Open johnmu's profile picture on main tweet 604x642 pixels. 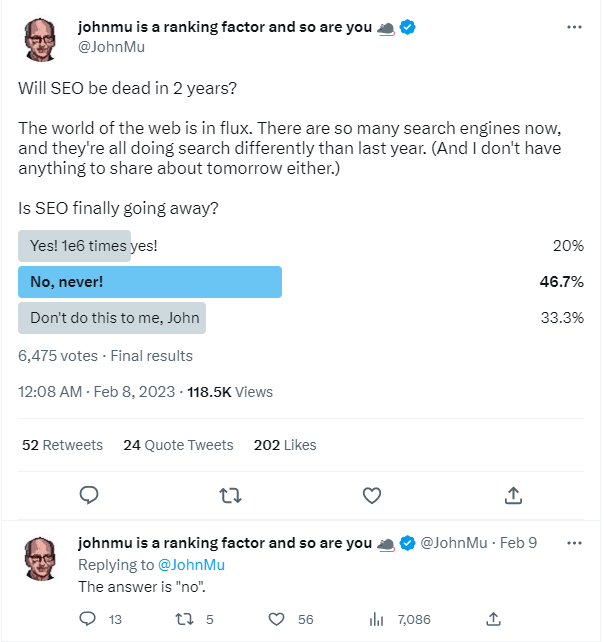42,38
